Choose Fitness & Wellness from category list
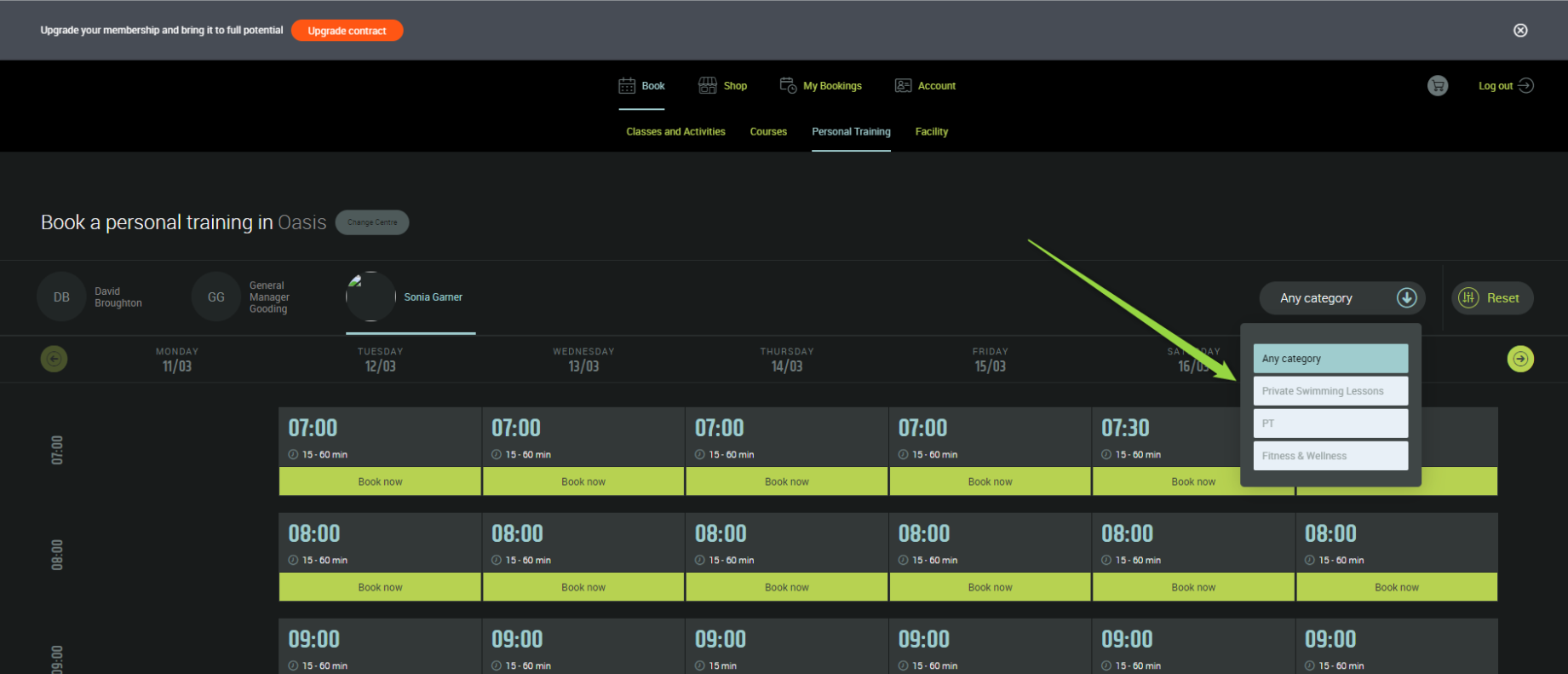 point(1330,456)
